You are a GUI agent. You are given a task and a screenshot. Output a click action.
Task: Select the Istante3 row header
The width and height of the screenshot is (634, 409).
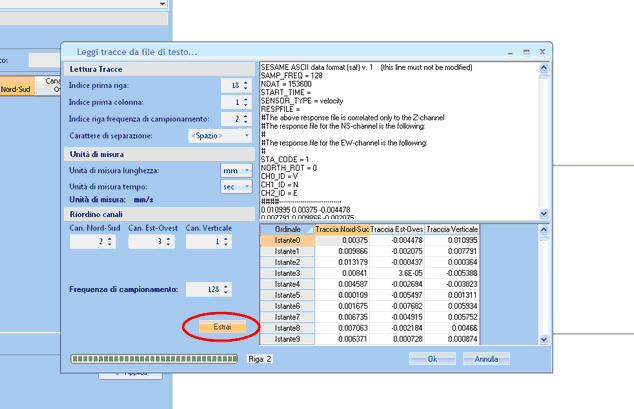point(287,273)
